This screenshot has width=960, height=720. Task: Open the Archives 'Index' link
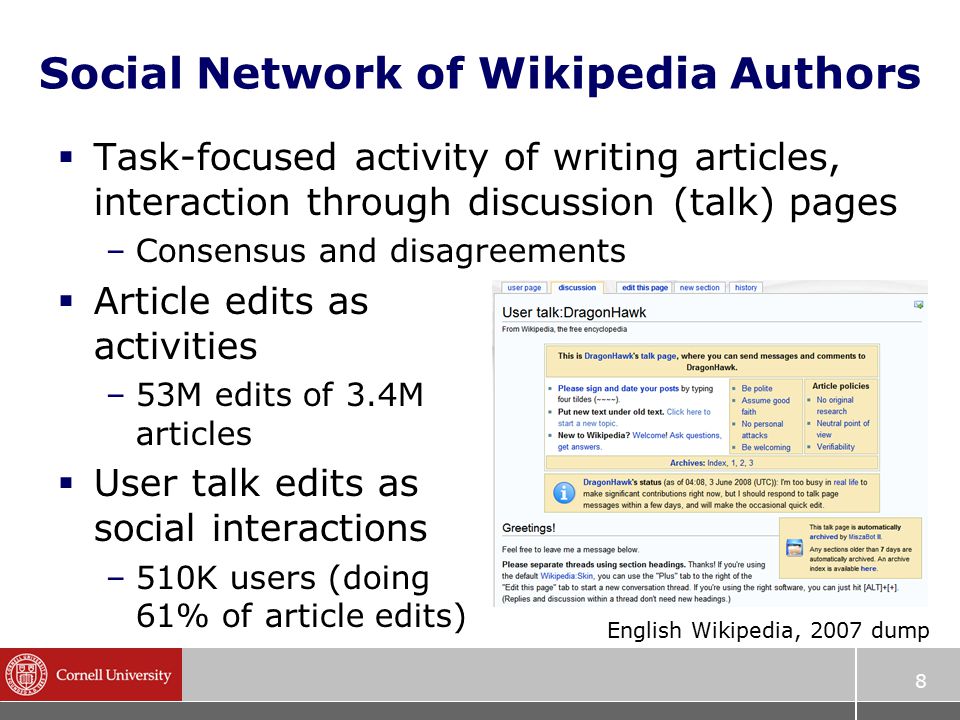click(x=716, y=463)
